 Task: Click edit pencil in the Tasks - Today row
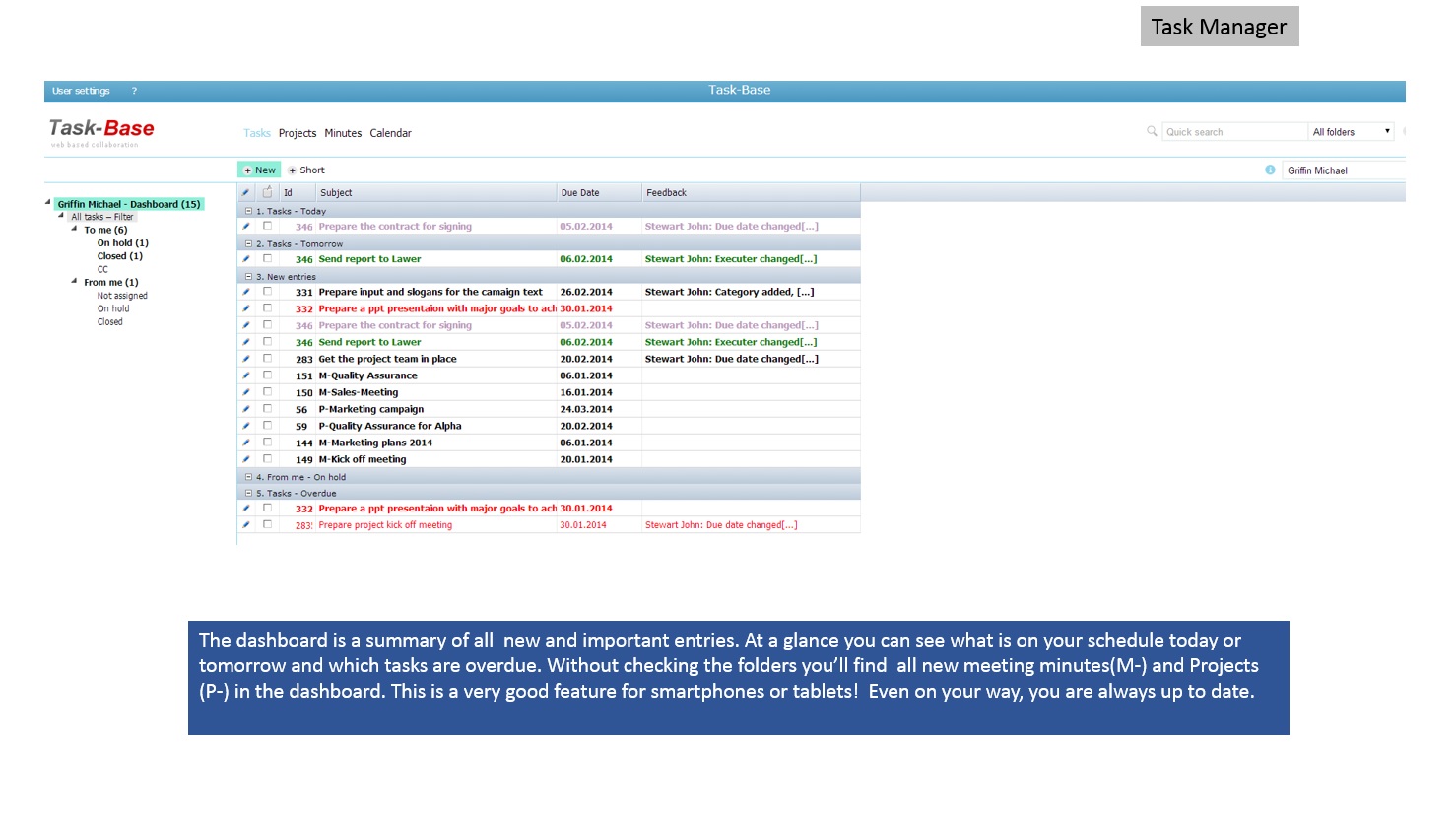[x=246, y=226]
